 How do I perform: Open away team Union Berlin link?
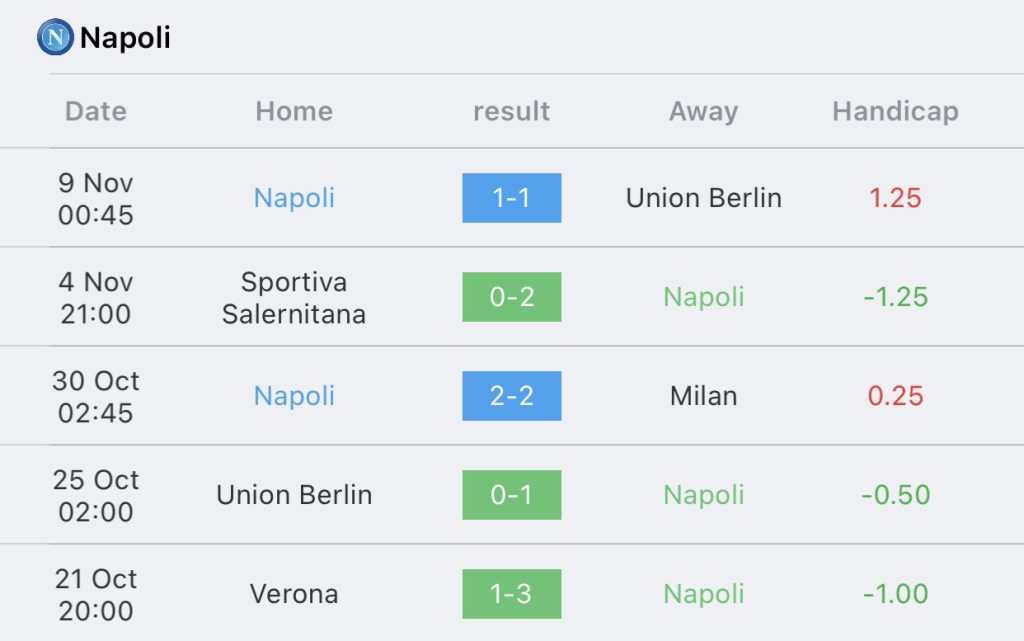pyautogui.click(x=703, y=198)
